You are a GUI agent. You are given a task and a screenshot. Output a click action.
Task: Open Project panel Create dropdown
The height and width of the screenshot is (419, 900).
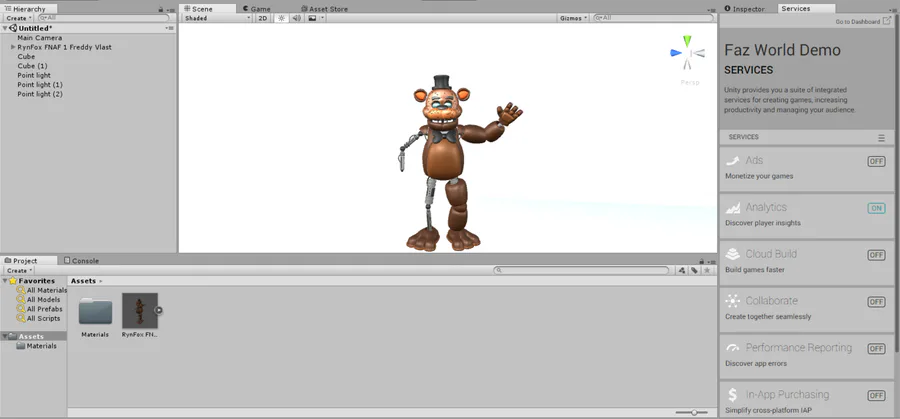pyautogui.click(x=19, y=270)
